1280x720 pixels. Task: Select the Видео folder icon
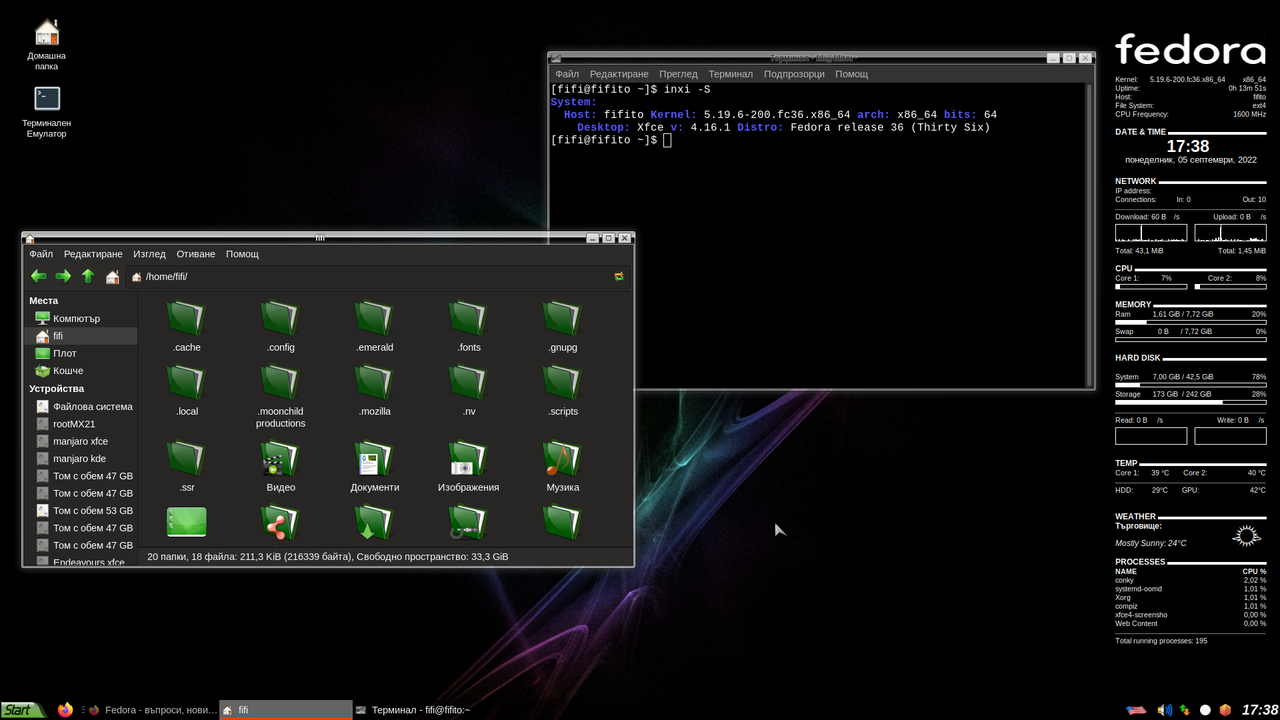tap(281, 458)
